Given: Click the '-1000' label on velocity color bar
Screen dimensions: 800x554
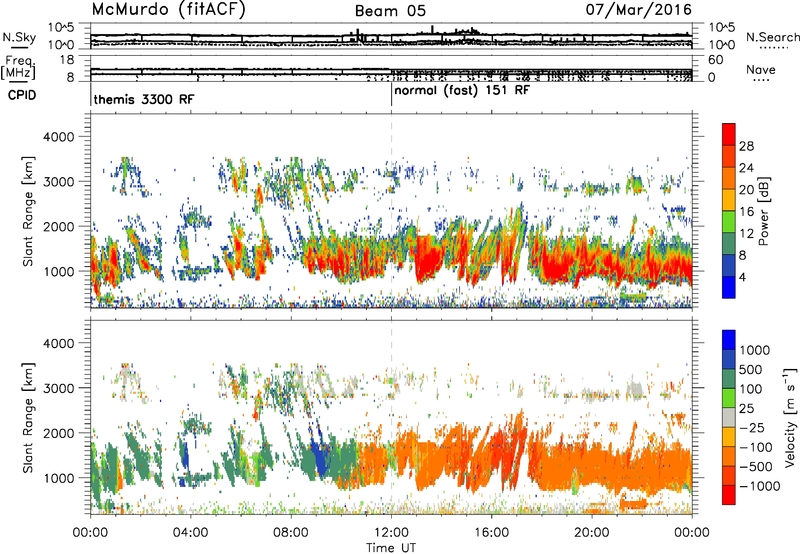Looking at the screenshot, I should coord(759,486).
